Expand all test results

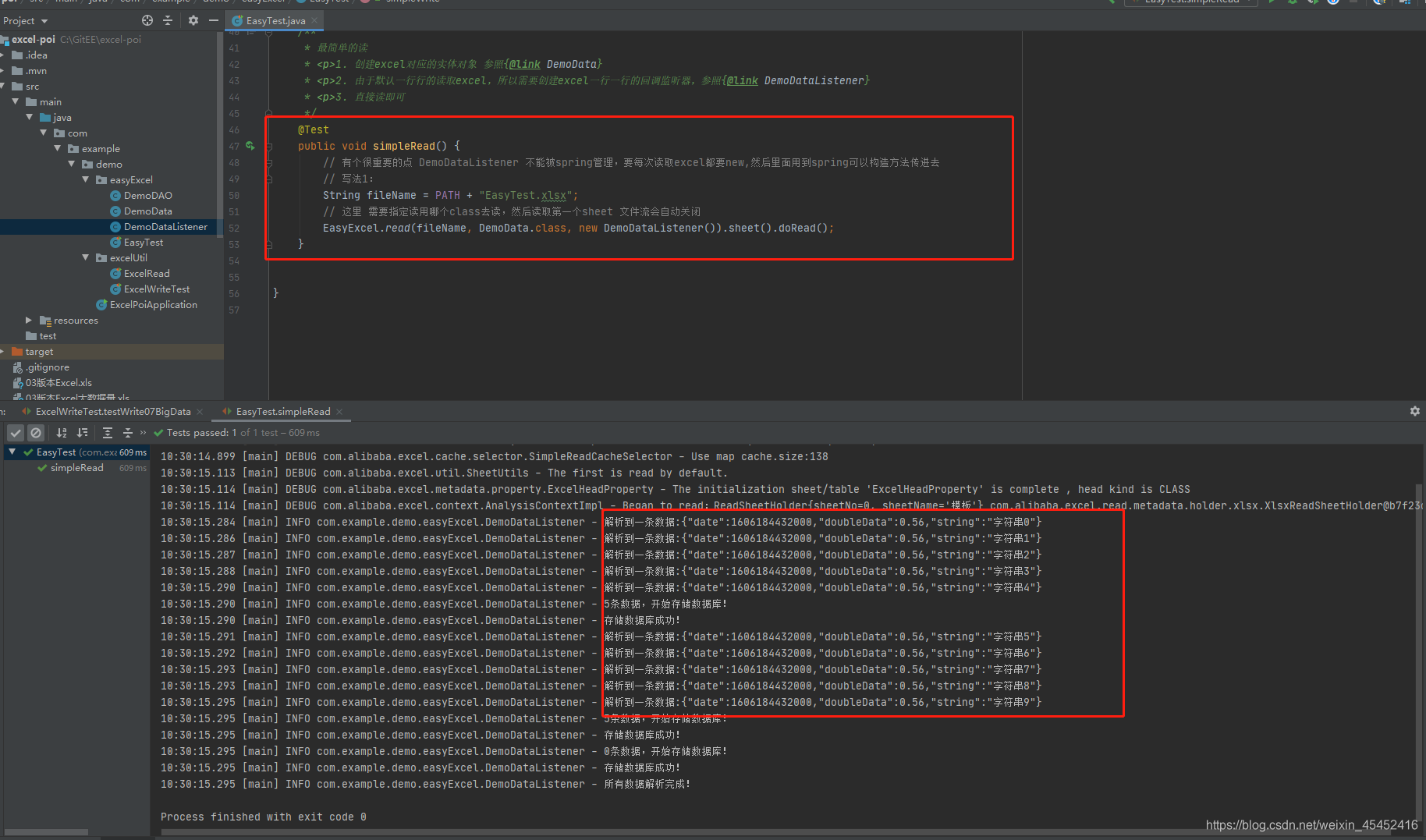tap(108, 433)
